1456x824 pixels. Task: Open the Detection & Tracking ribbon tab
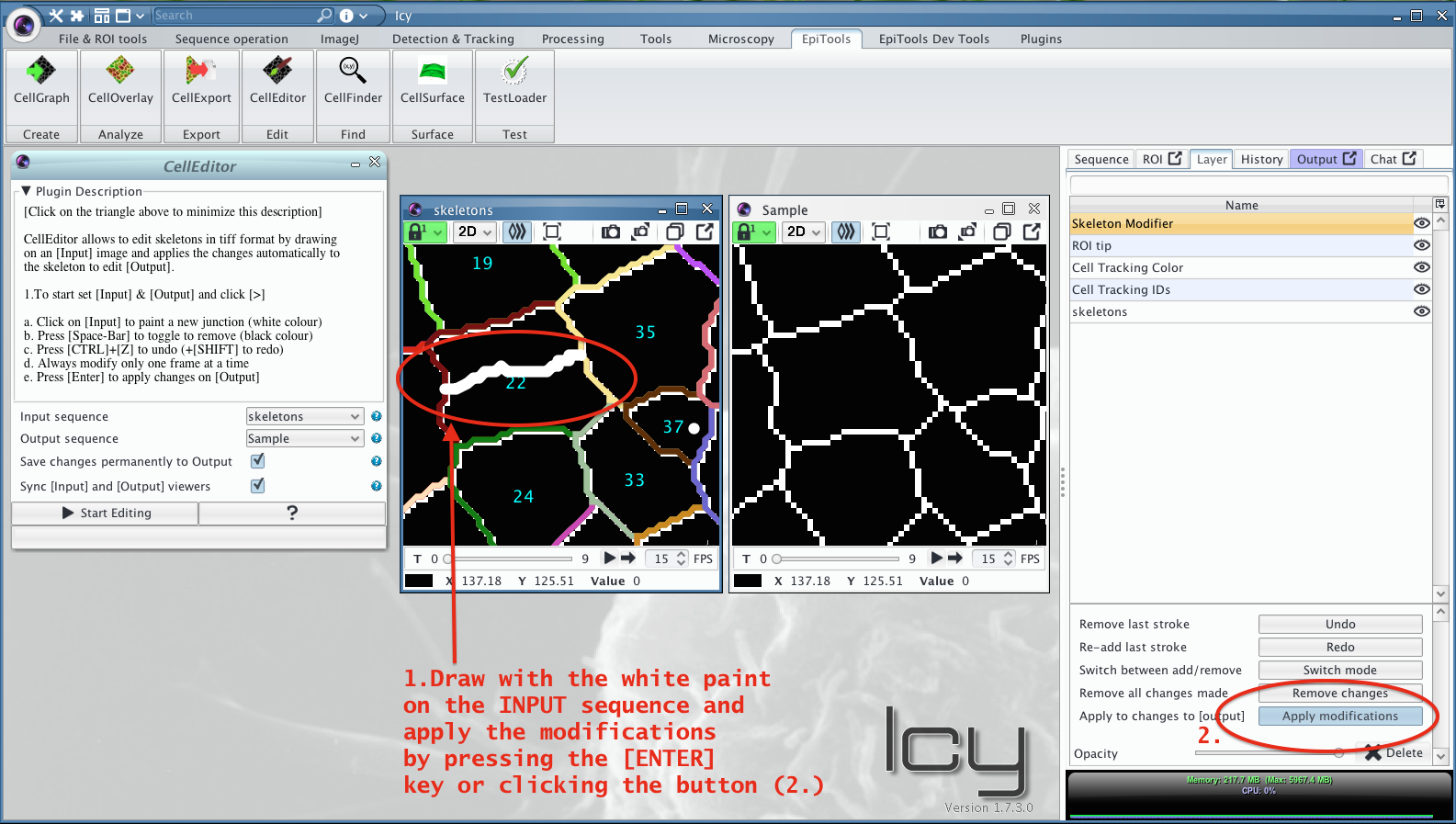click(x=453, y=39)
